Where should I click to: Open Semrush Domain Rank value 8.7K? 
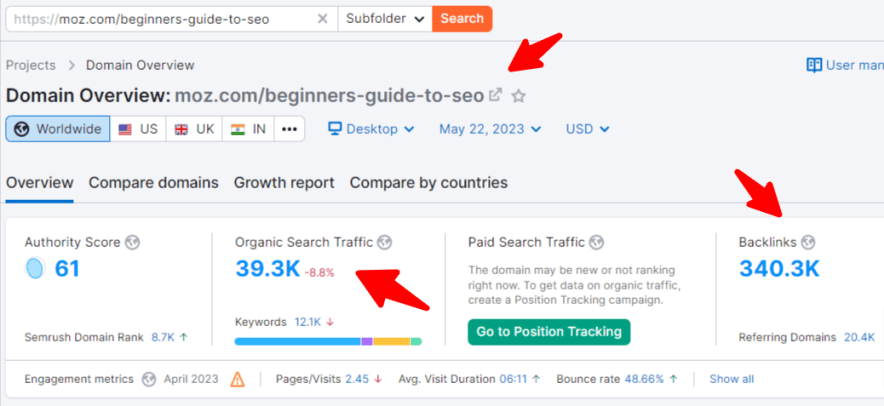pyautogui.click(x=162, y=337)
